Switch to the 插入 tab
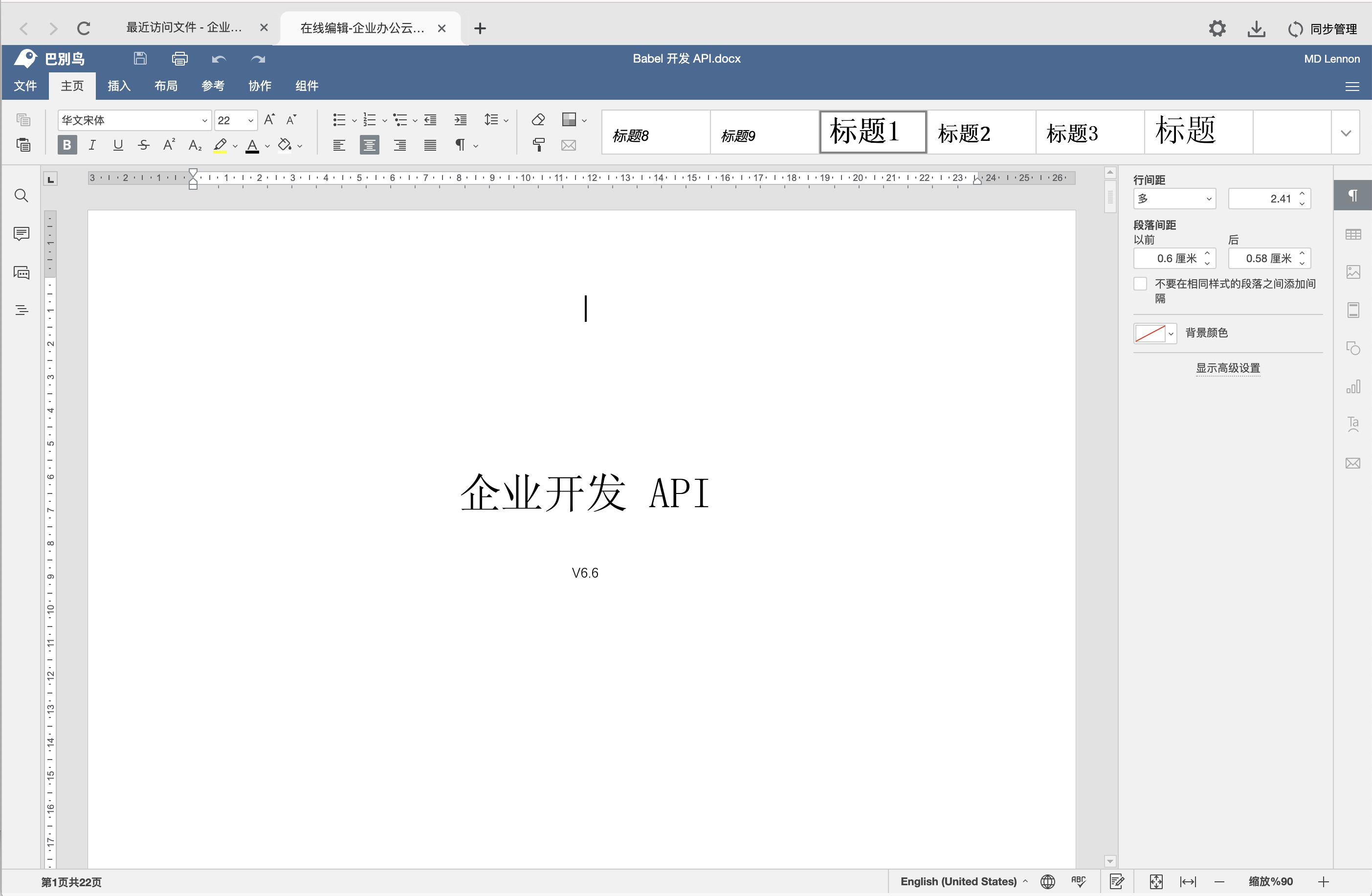1372x896 pixels. [119, 86]
